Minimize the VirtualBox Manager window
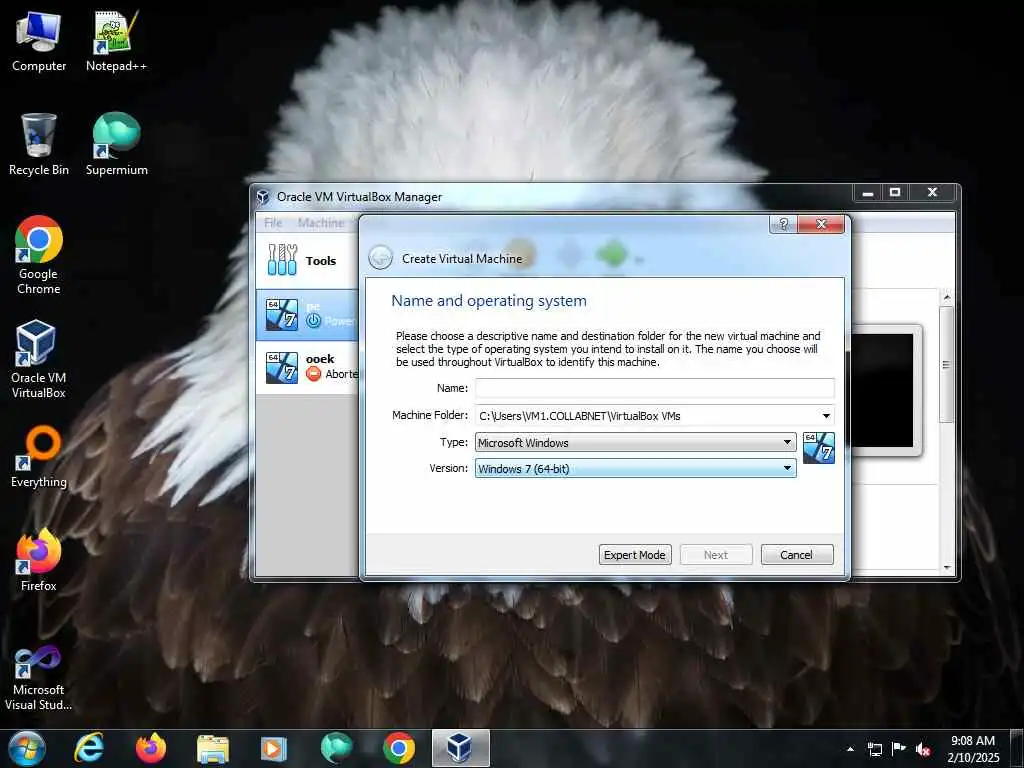1024x768 pixels. [x=868, y=192]
